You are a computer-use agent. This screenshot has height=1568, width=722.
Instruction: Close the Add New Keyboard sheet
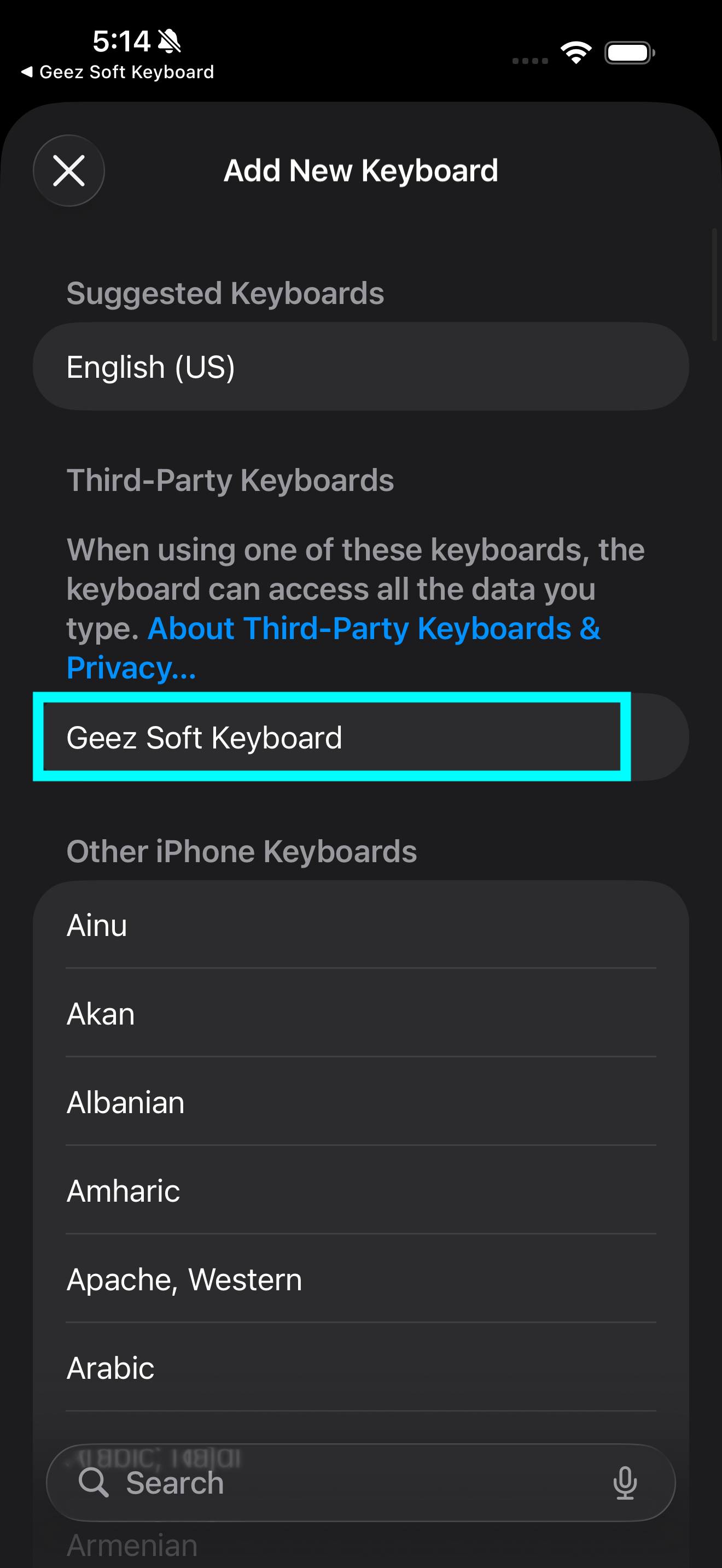(69, 171)
